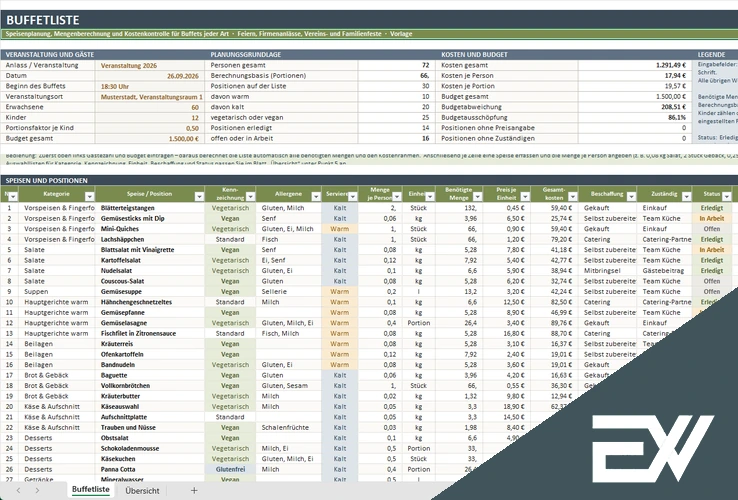Open the Preis je Einheit filter dropdown
The image size is (738, 500).
click(x=525, y=197)
